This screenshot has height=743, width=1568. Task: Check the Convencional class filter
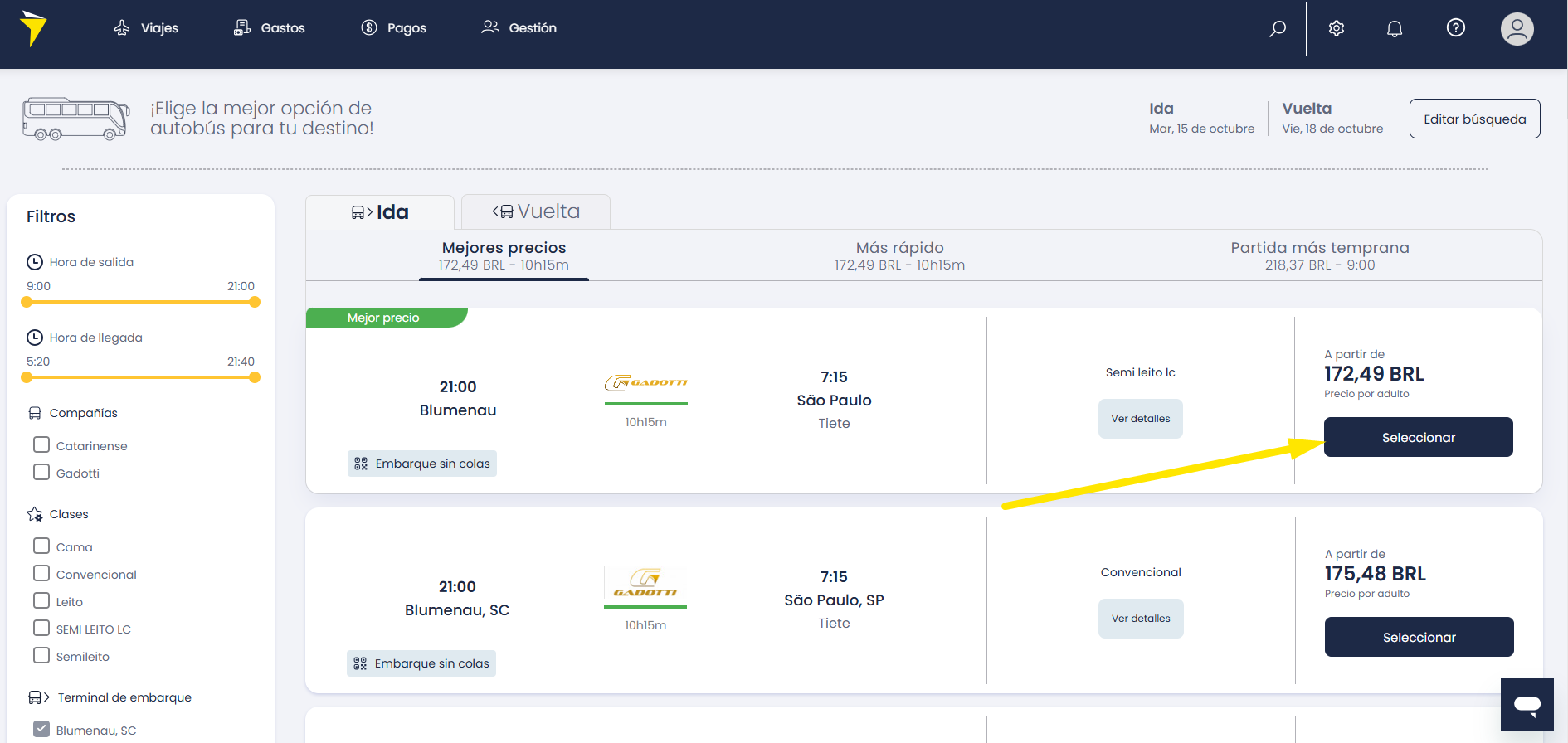click(x=41, y=573)
